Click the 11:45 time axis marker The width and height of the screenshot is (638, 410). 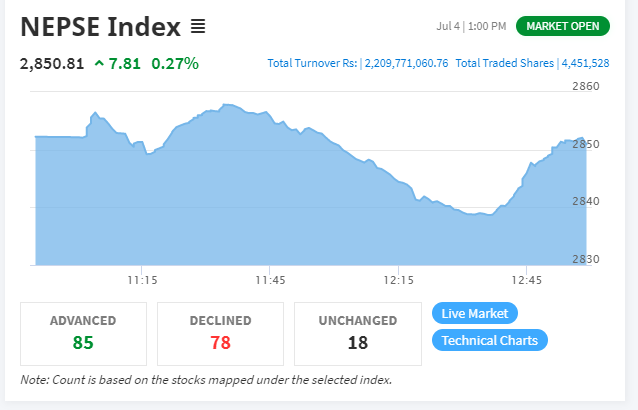click(x=270, y=280)
